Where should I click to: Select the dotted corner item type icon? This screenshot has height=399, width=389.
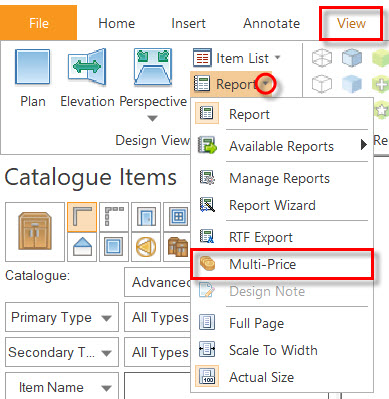(x=114, y=217)
